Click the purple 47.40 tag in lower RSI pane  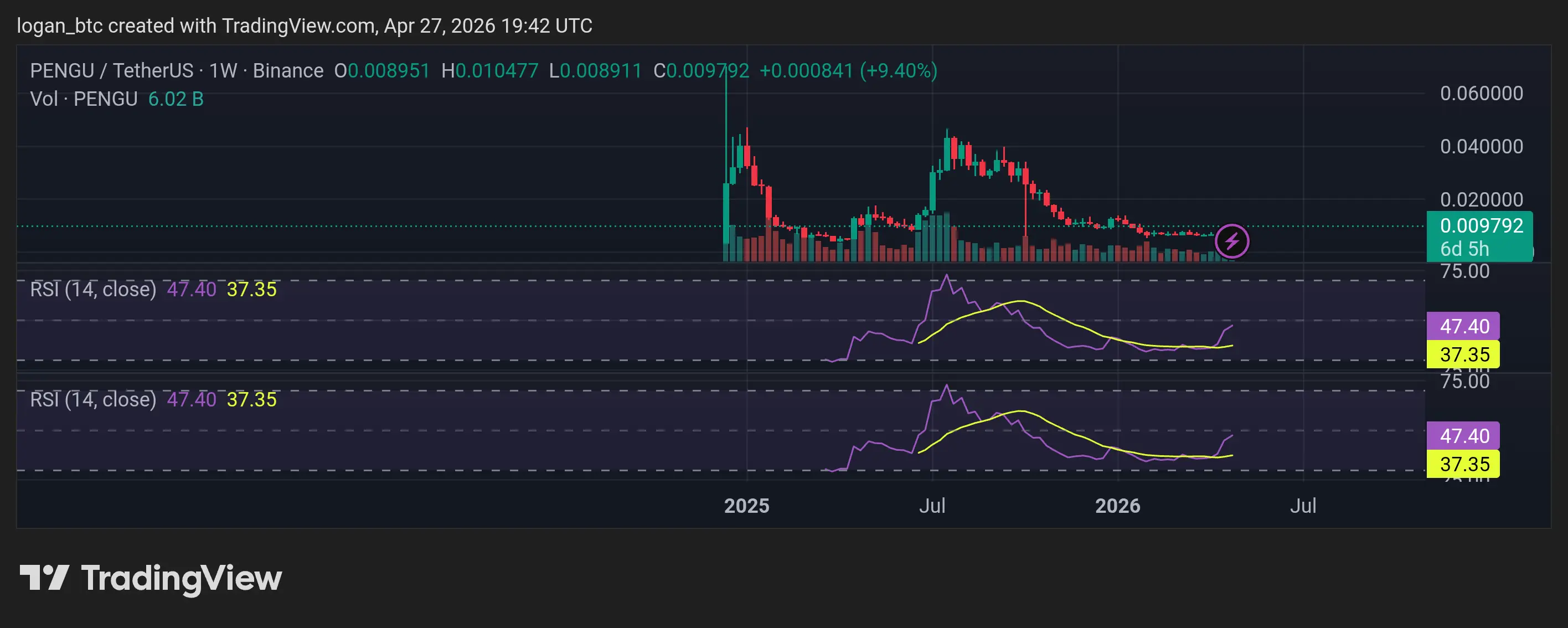pyautogui.click(x=1463, y=436)
